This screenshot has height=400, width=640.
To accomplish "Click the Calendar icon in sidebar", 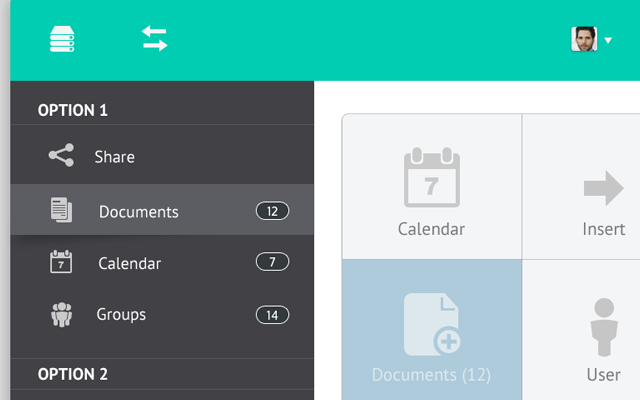I will pos(61,262).
